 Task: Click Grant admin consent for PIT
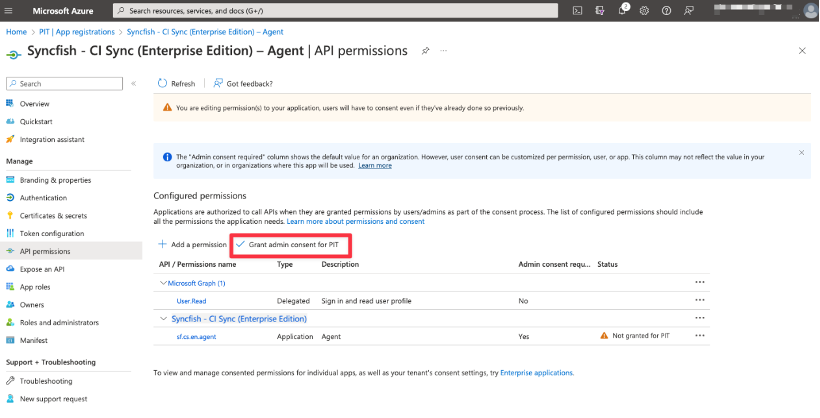pyautogui.click(x=287, y=244)
